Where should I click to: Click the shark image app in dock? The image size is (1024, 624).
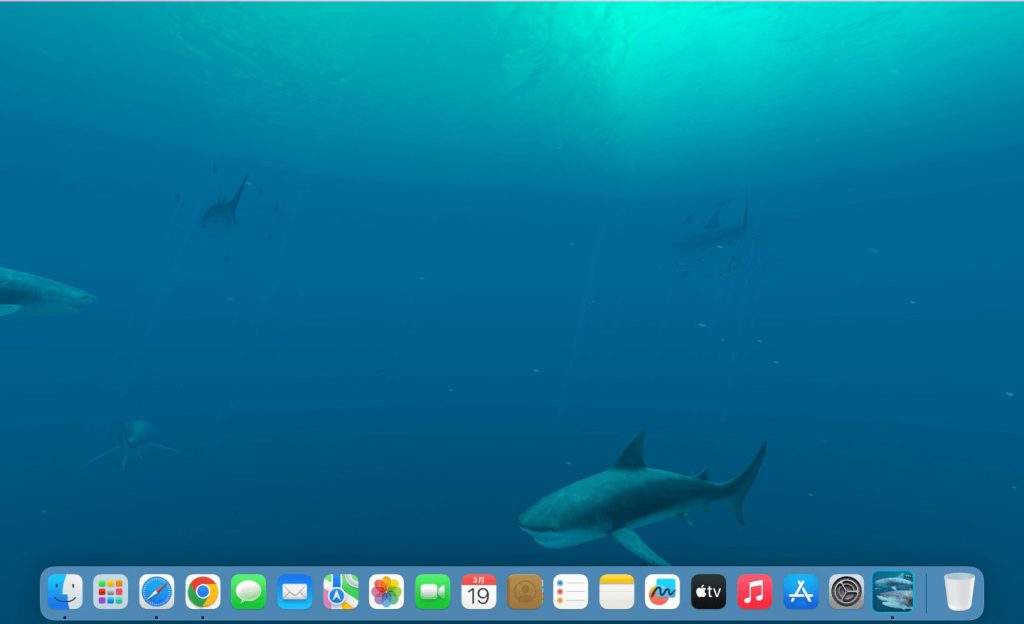(x=893, y=592)
